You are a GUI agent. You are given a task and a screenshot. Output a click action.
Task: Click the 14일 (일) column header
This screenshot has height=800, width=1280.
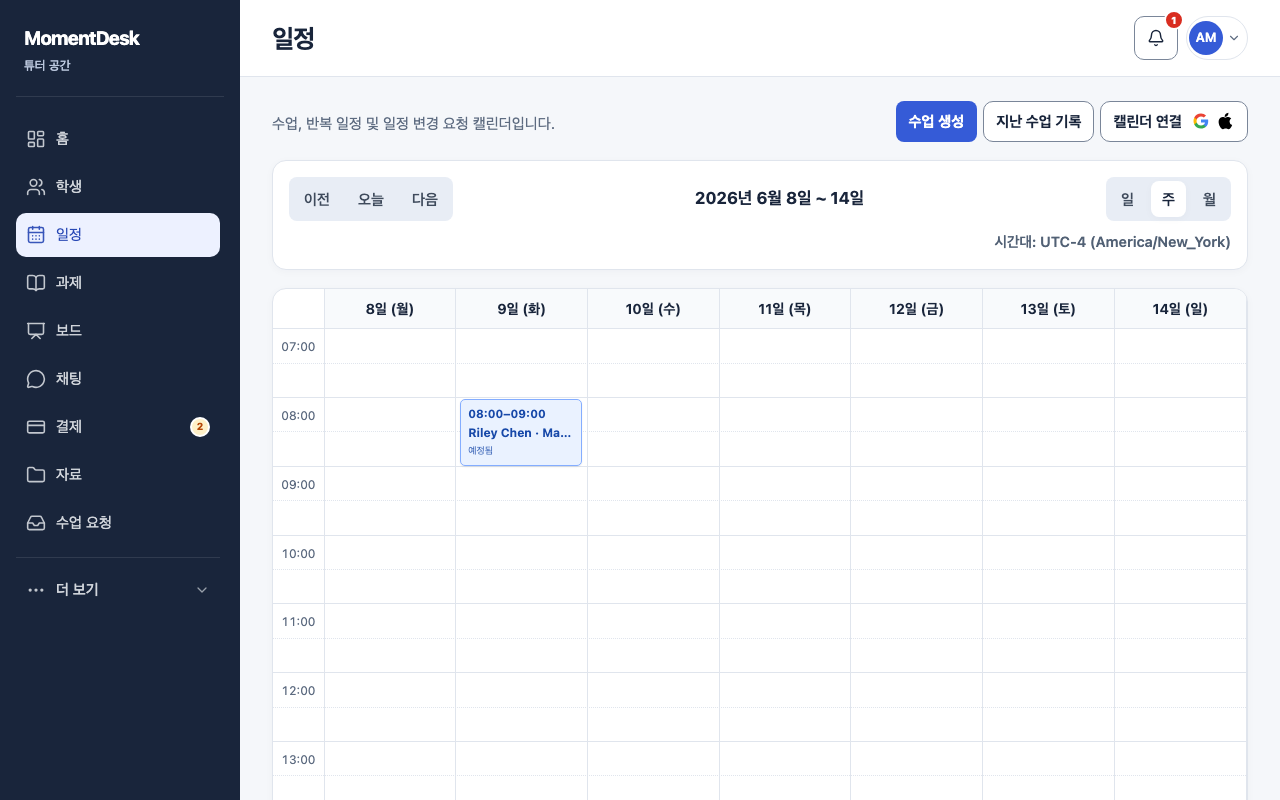(1180, 309)
